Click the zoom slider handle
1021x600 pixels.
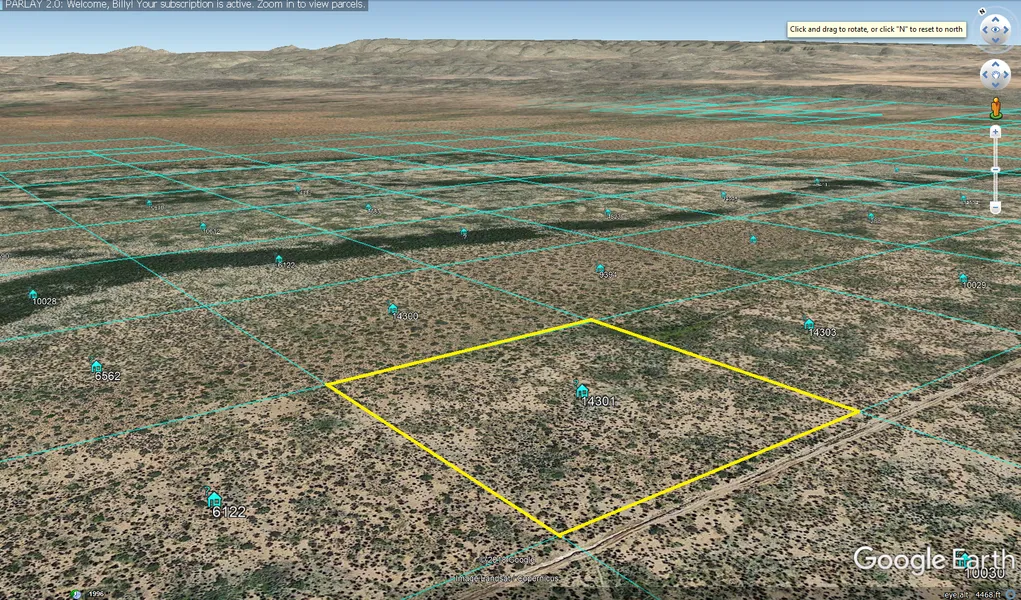coord(995,171)
